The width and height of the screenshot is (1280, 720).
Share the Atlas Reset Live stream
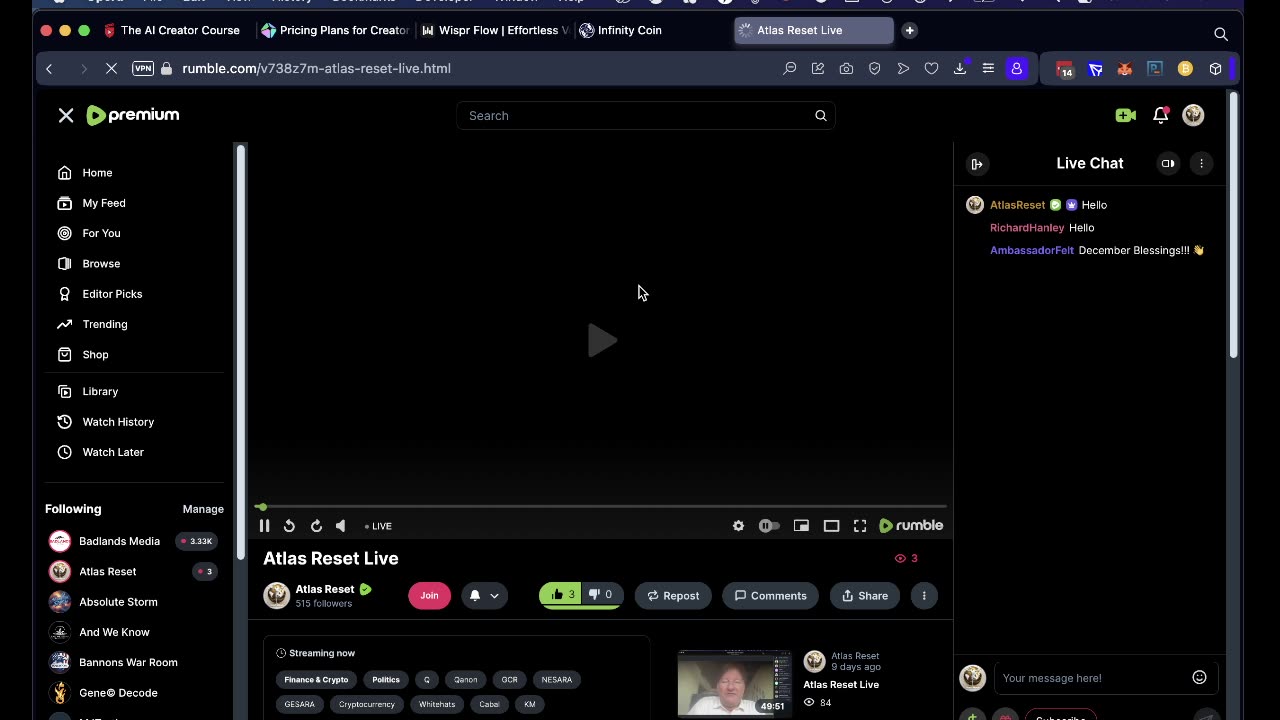(x=865, y=595)
